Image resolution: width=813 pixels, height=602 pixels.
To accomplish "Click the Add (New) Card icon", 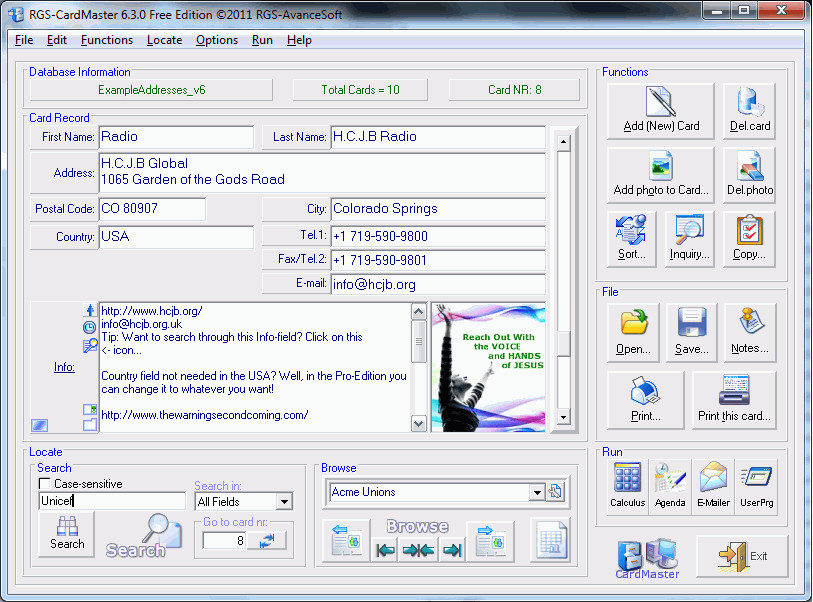I will [661, 111].
